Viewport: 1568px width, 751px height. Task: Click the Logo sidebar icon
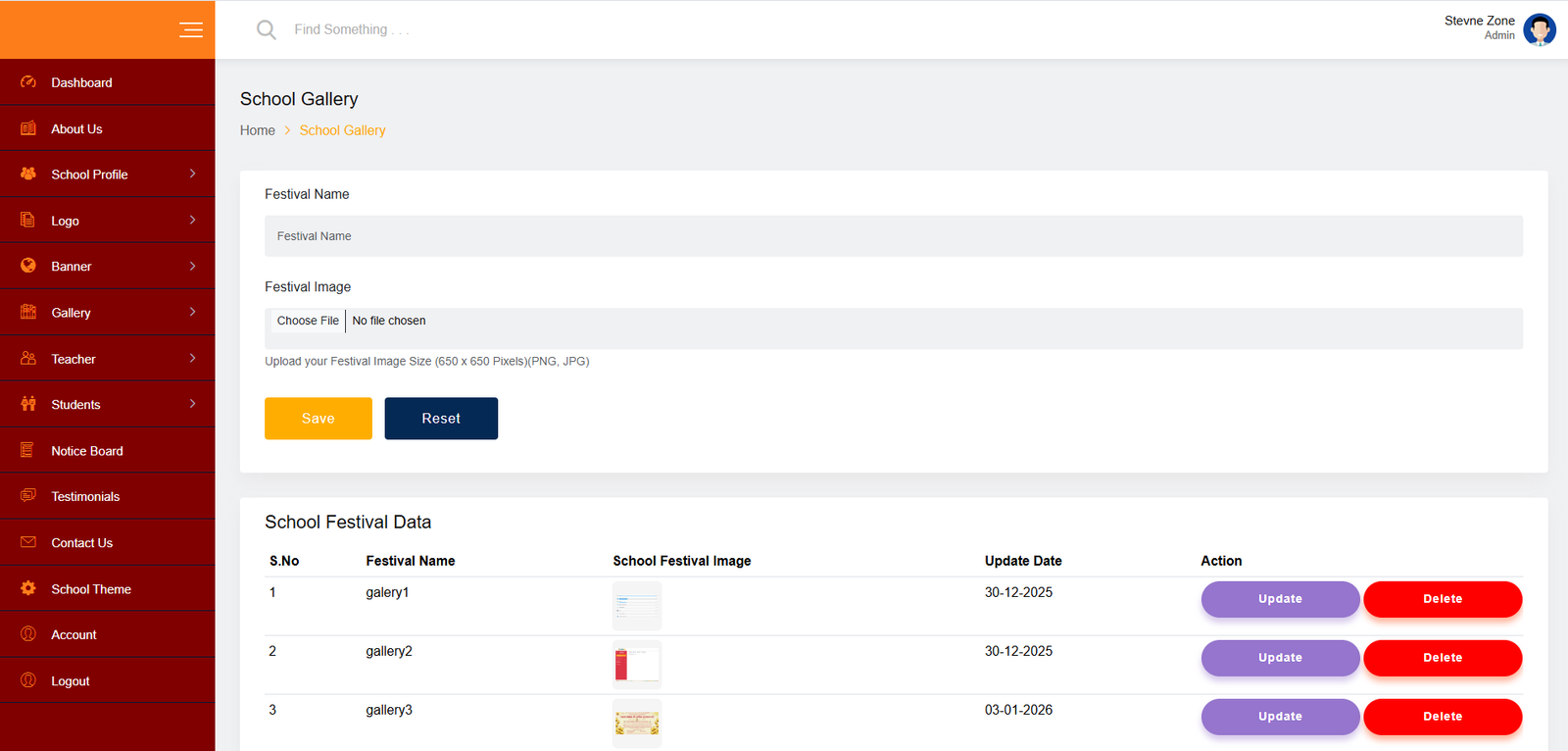pyautogui.click(x=28, y=221)
